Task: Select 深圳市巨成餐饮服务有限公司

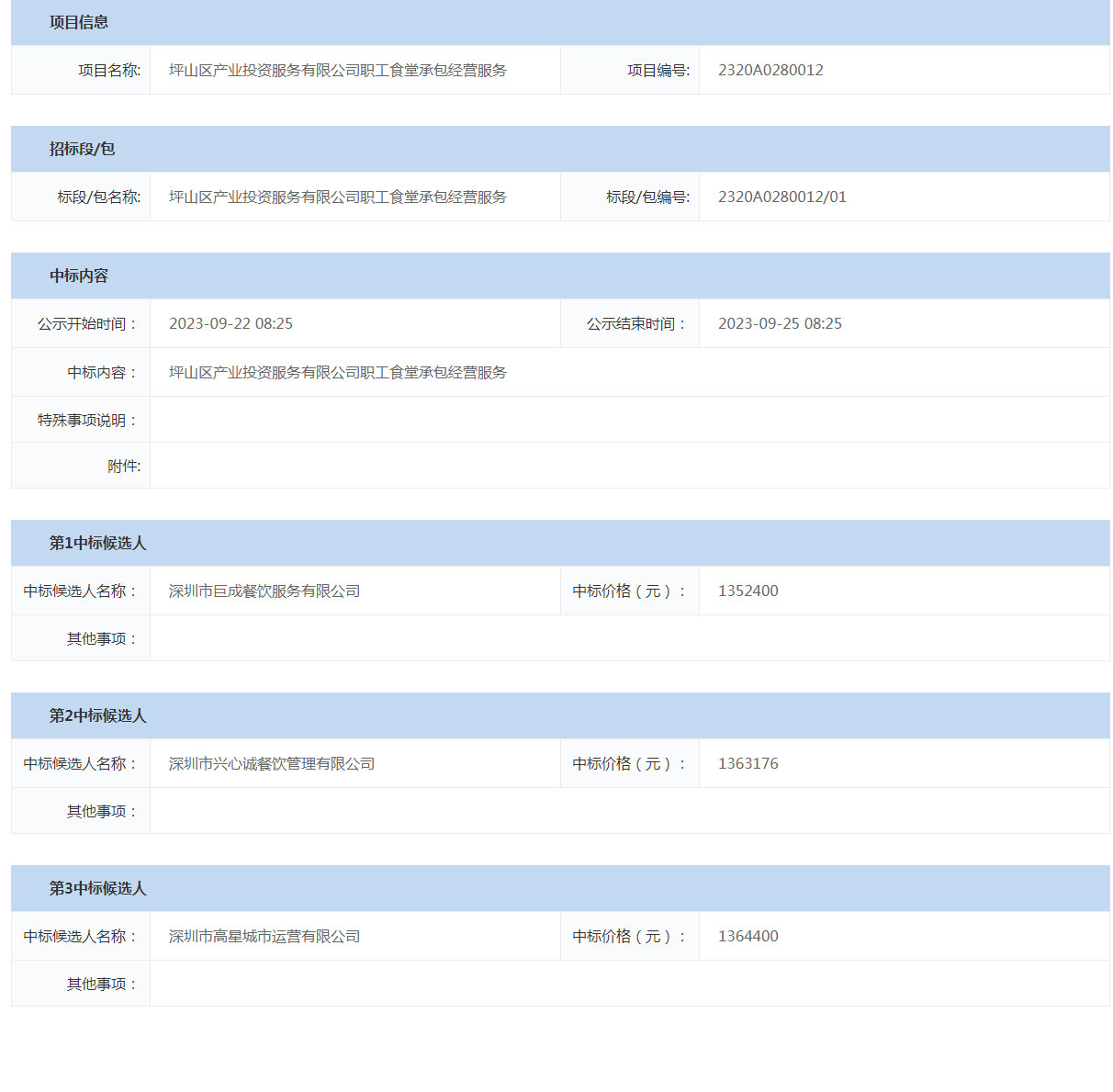Action: (x=264, y=591)
